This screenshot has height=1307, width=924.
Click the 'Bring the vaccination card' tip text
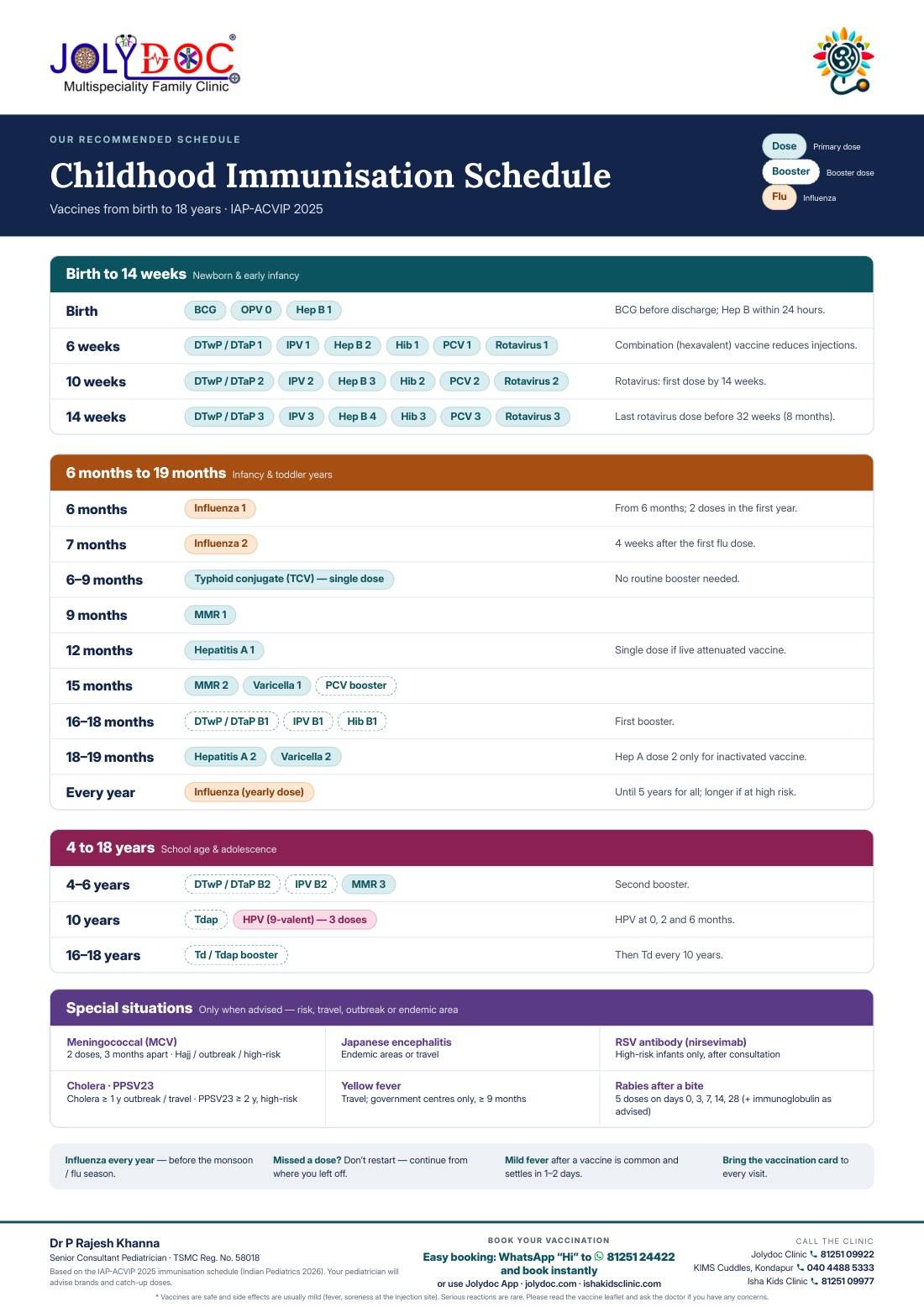780,1160
